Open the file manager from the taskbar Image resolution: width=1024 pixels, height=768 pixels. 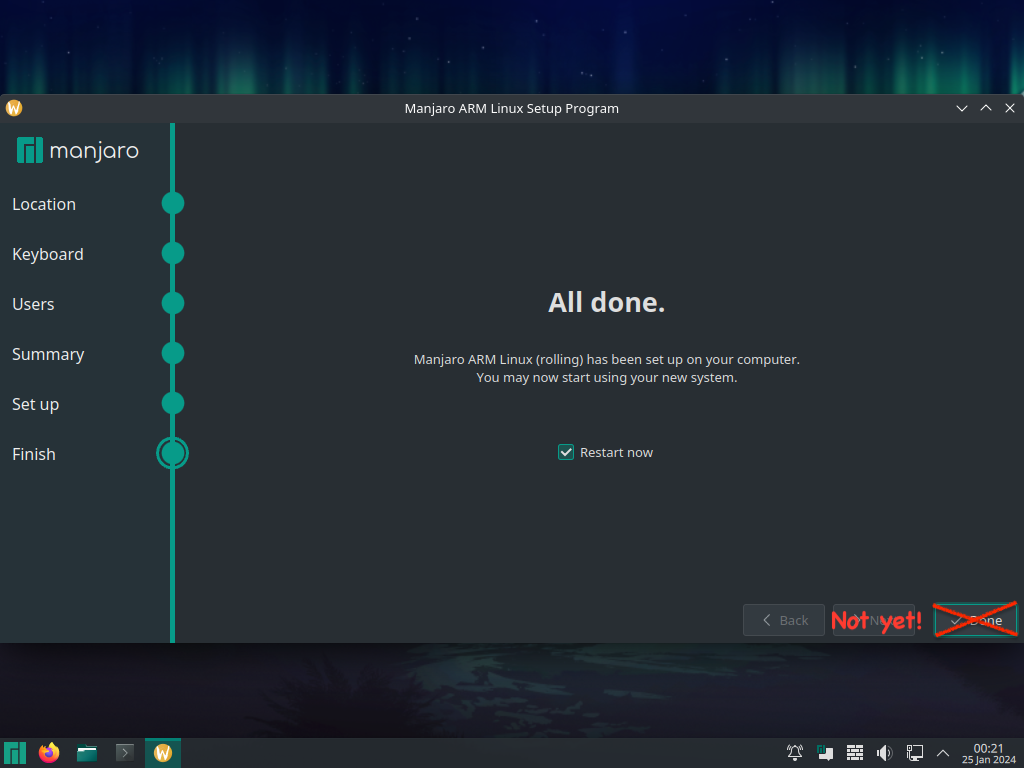pyautogui.click(x=87, y=753)
